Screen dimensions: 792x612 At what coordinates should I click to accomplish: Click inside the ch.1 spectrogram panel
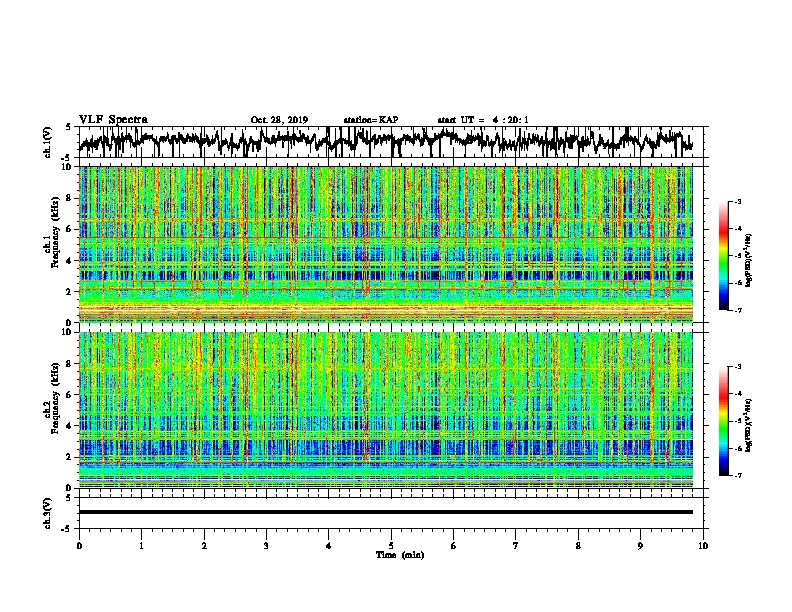(x=385, y=244)
